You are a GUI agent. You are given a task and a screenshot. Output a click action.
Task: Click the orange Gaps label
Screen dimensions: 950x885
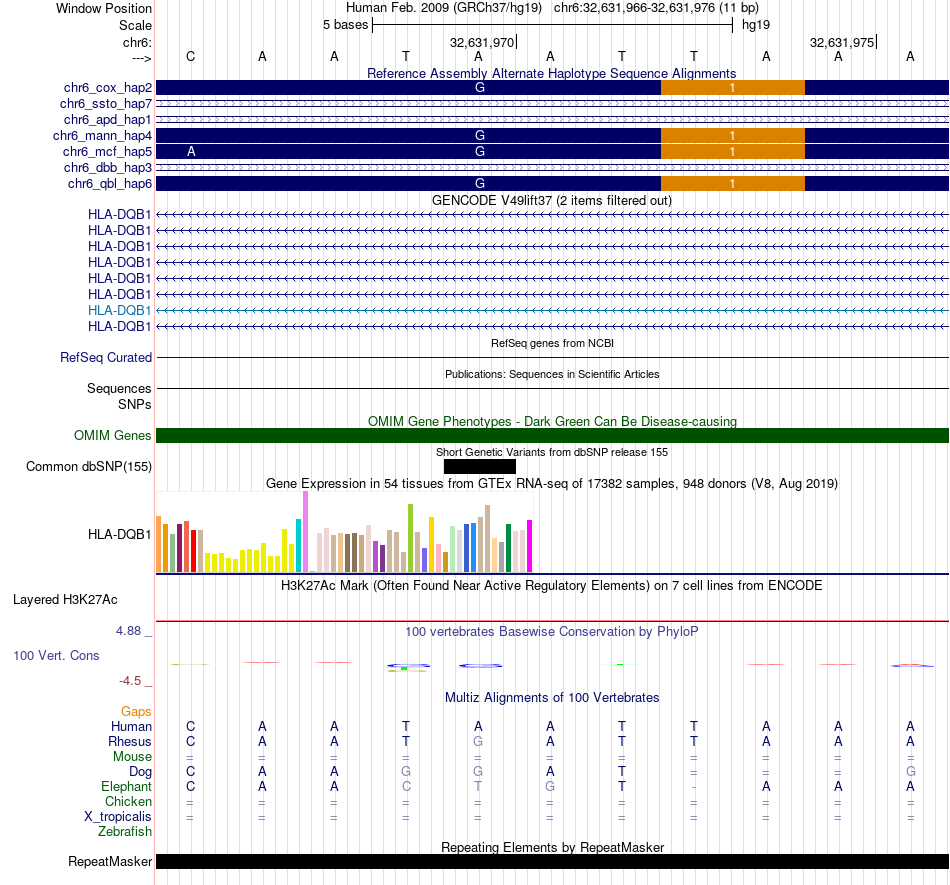(136, 712)
